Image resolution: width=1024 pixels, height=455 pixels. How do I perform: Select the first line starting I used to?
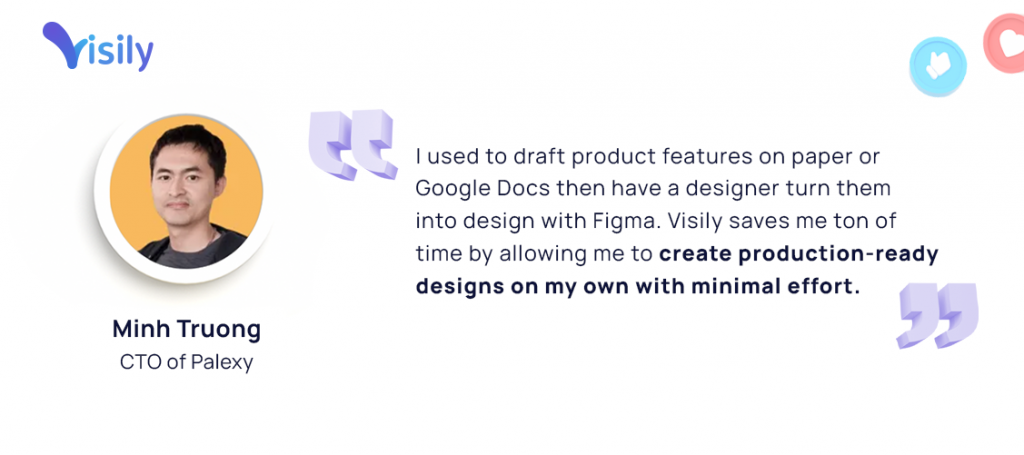pyautogui.click(x=648, y=157)
